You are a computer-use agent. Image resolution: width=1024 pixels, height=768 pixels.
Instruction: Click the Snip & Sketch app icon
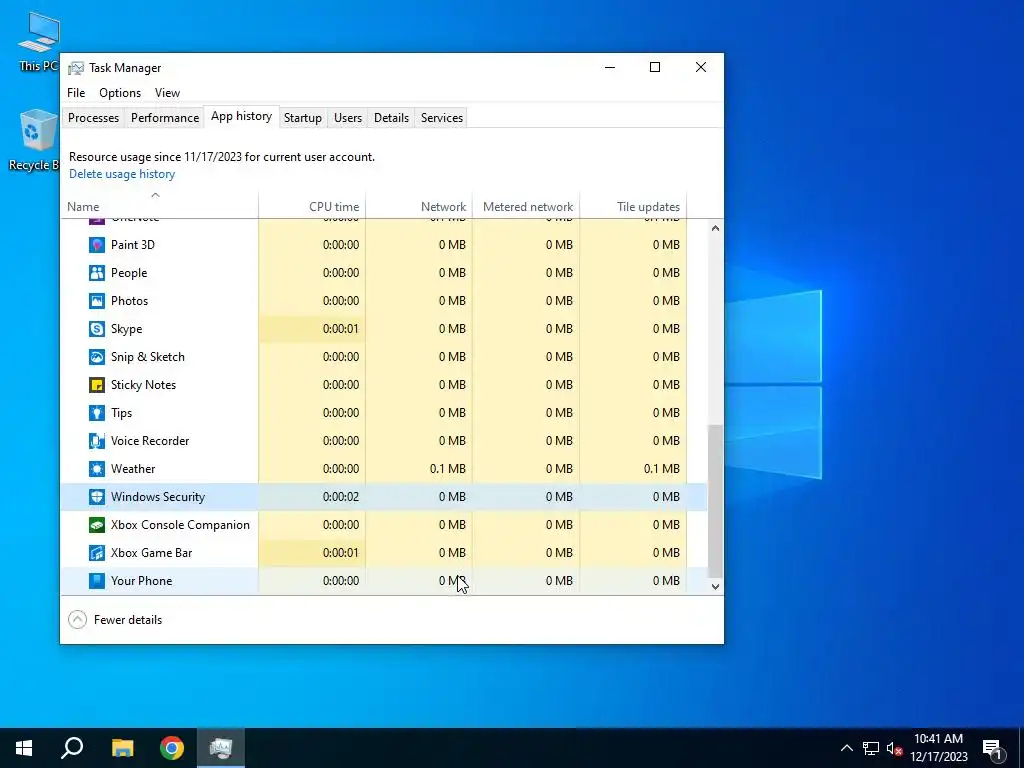click(x=97, y=357)
